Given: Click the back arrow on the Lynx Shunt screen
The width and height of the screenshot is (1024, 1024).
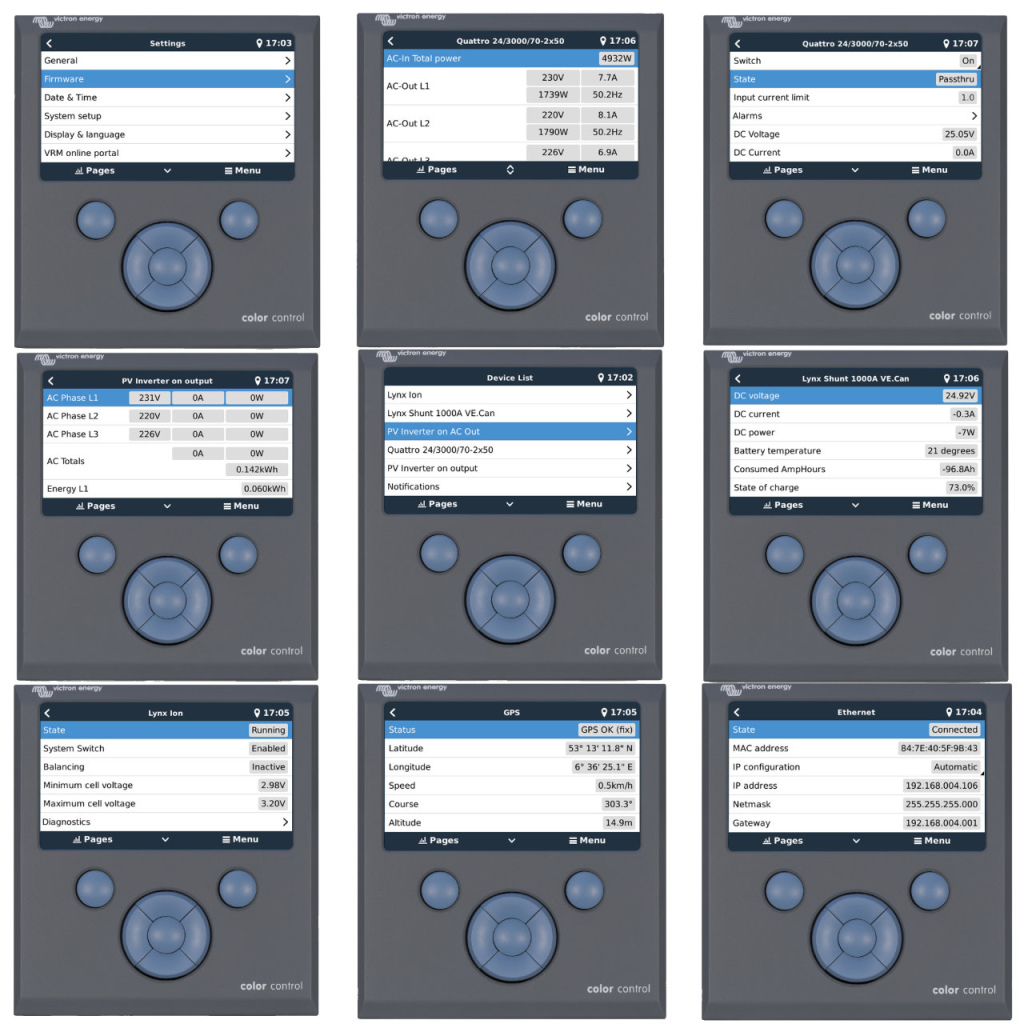Looking at the screenshot, I should [738, 378].
